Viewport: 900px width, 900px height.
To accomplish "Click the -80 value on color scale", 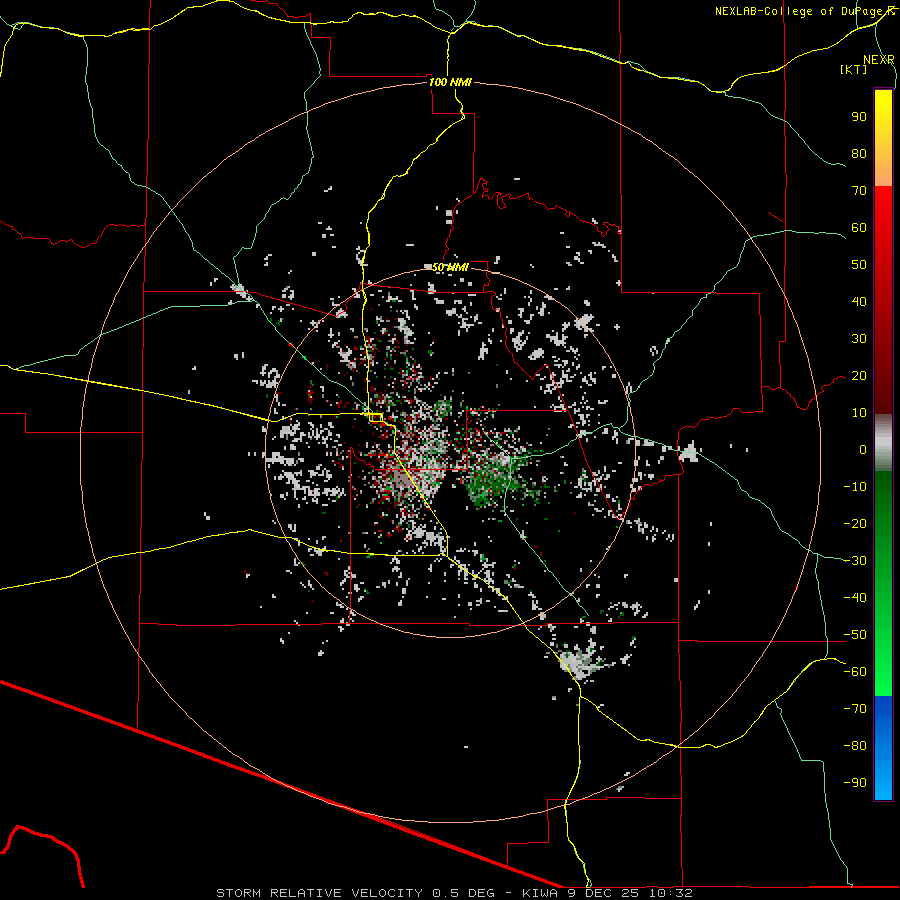I will [x=855, y=746].
